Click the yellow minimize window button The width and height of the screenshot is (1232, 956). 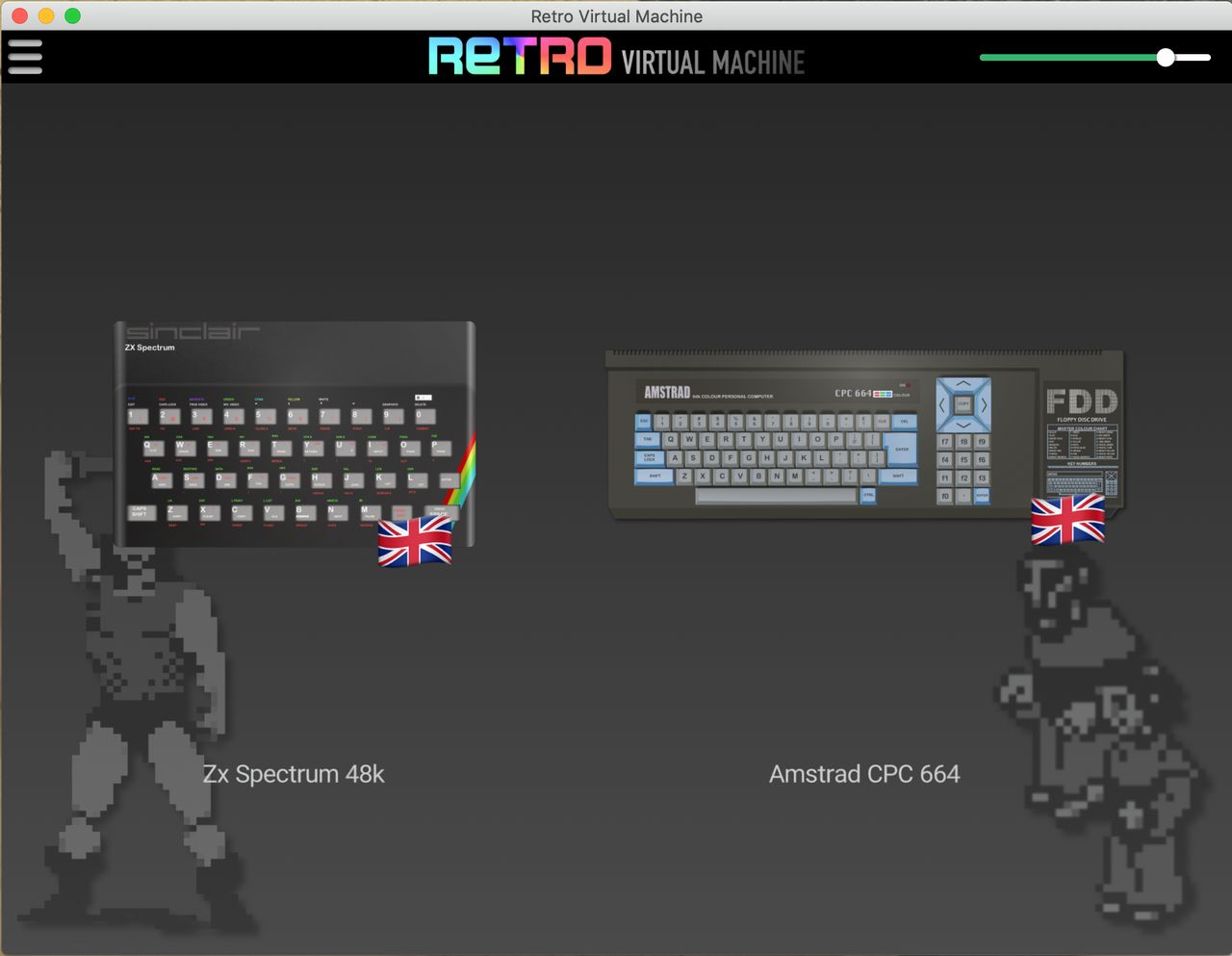tap(46, 15)
